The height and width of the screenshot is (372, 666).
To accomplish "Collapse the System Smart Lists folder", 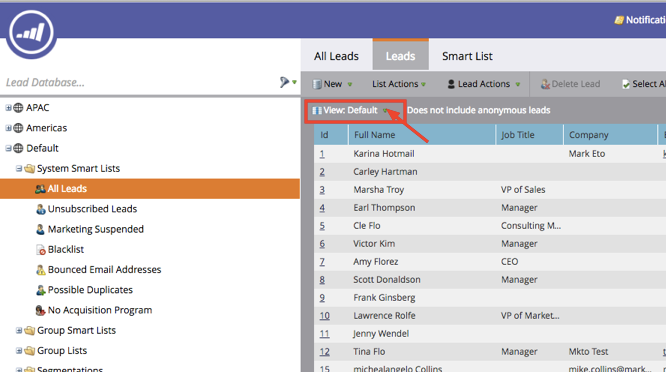I will (19, 169).
